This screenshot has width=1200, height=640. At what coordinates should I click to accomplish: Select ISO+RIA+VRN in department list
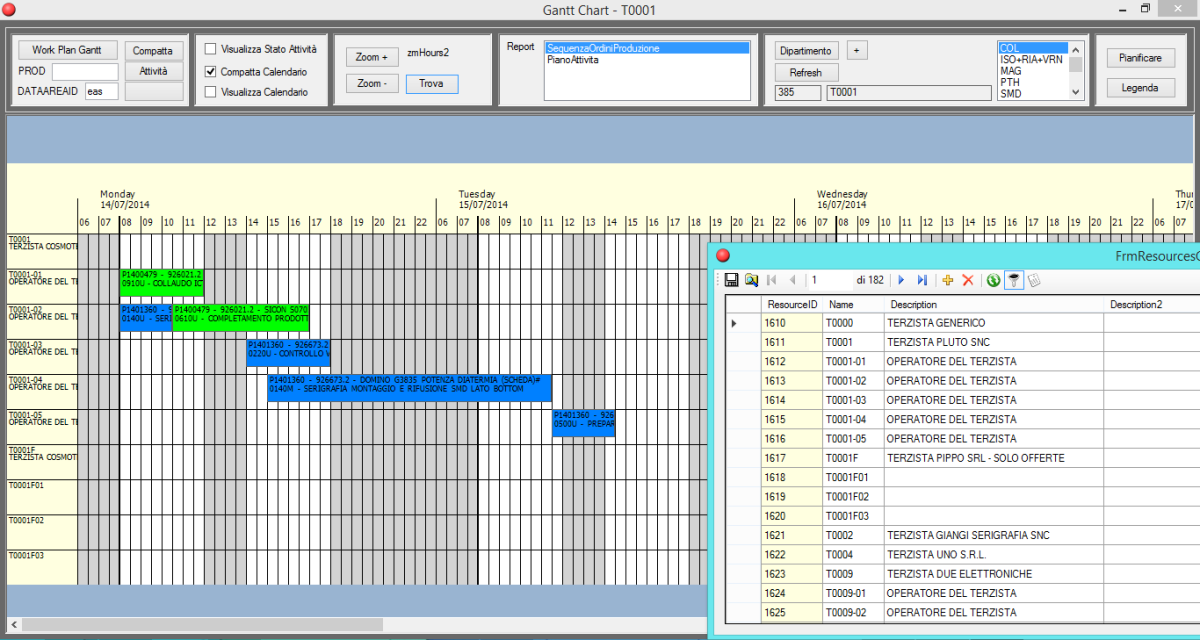(1034, 60)
